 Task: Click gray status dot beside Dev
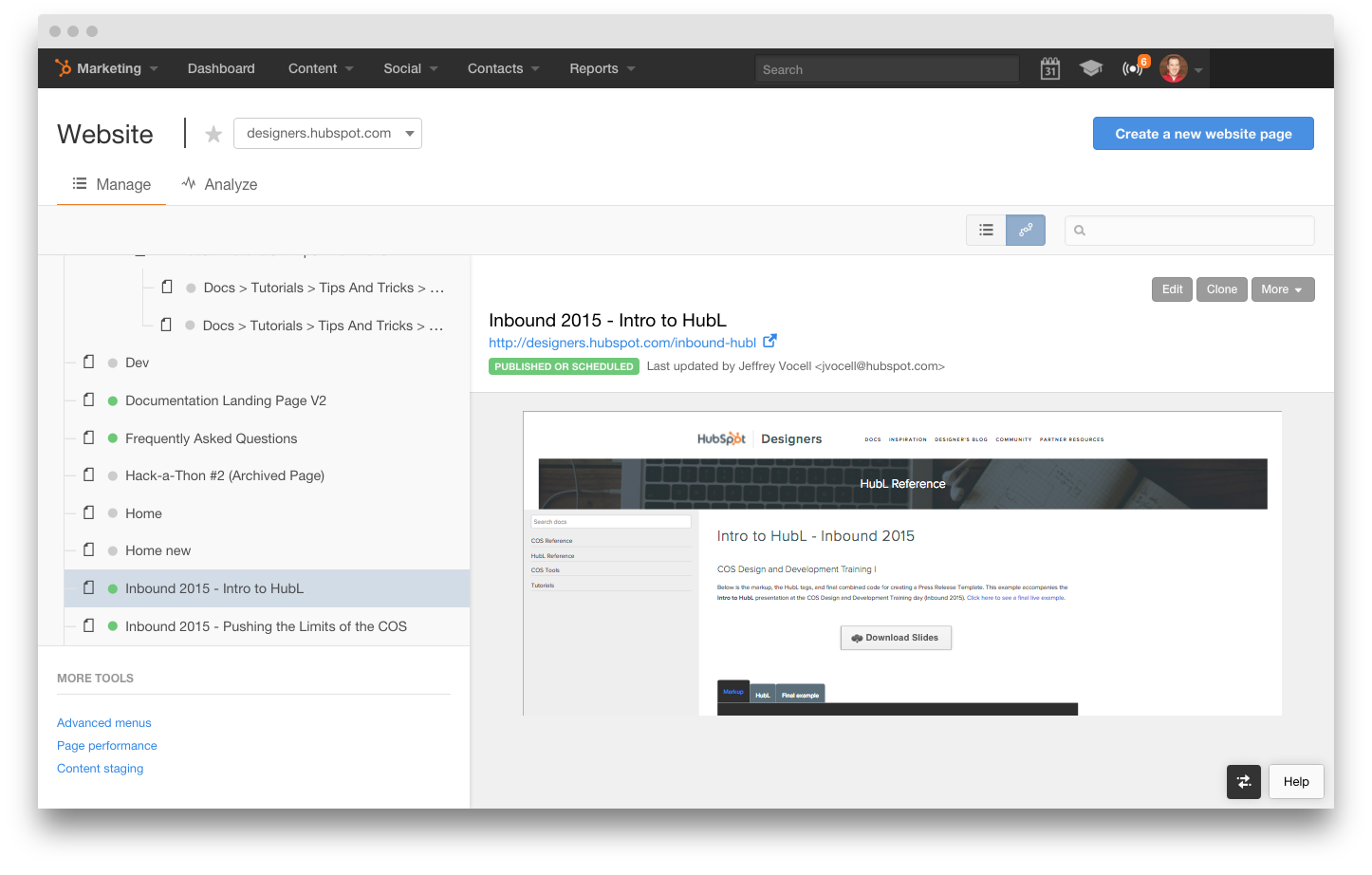tap(113, 363)
